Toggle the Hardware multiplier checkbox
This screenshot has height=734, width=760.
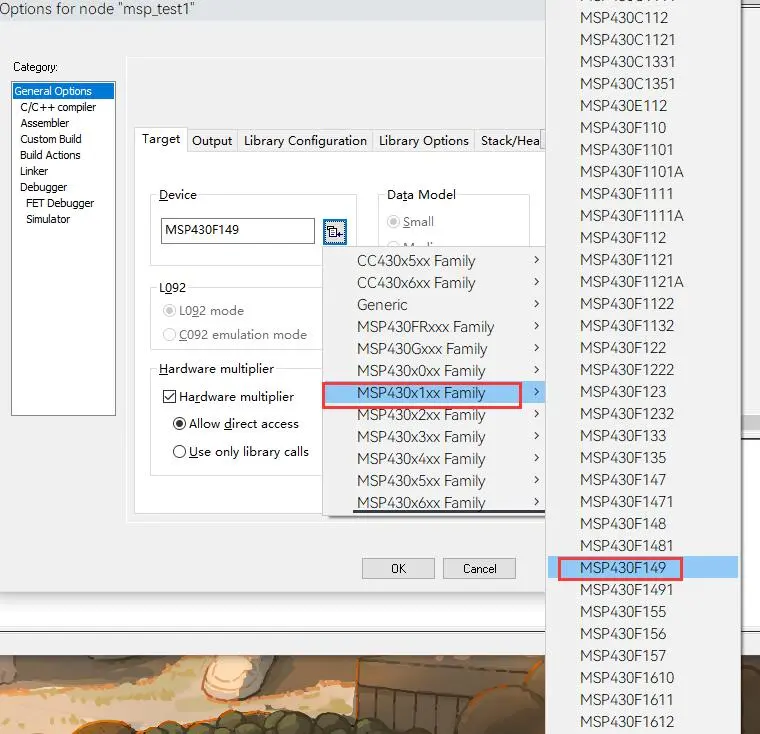point(169,396)
